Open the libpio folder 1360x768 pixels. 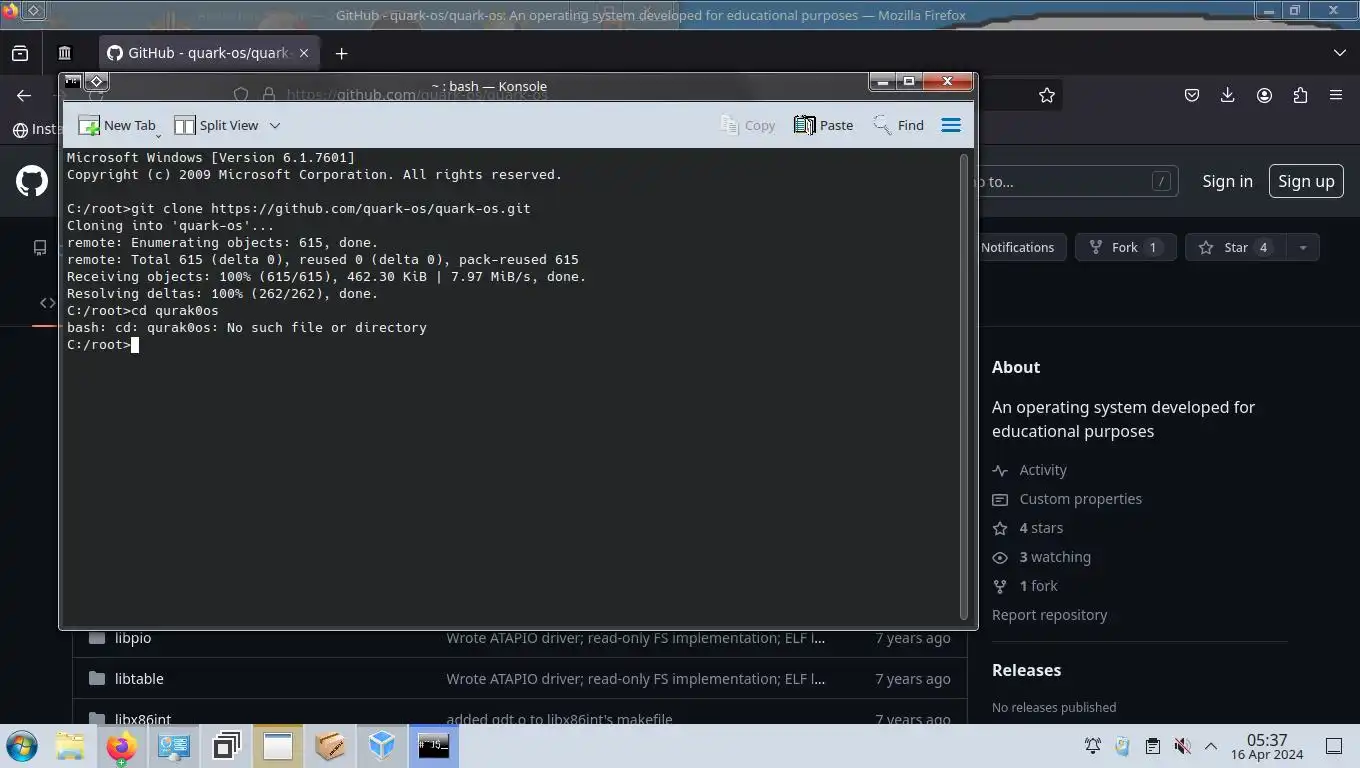coord(133,638)
